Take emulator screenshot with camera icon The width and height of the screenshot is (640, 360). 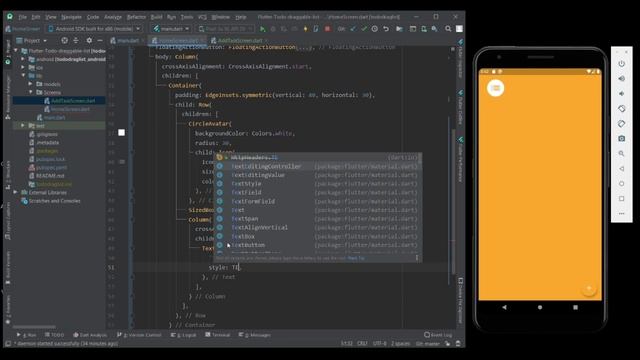pos(622,139)
